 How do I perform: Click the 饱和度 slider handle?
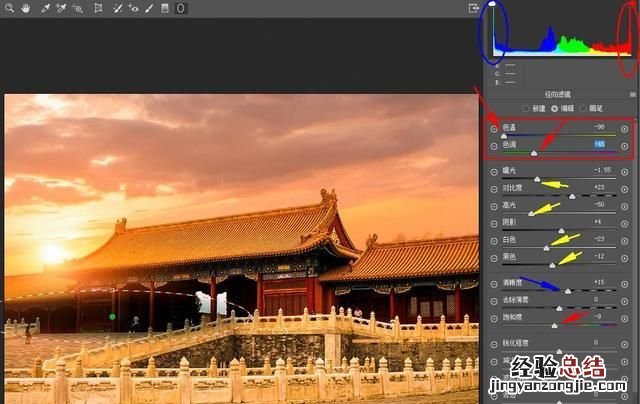(x=554, y=325)
